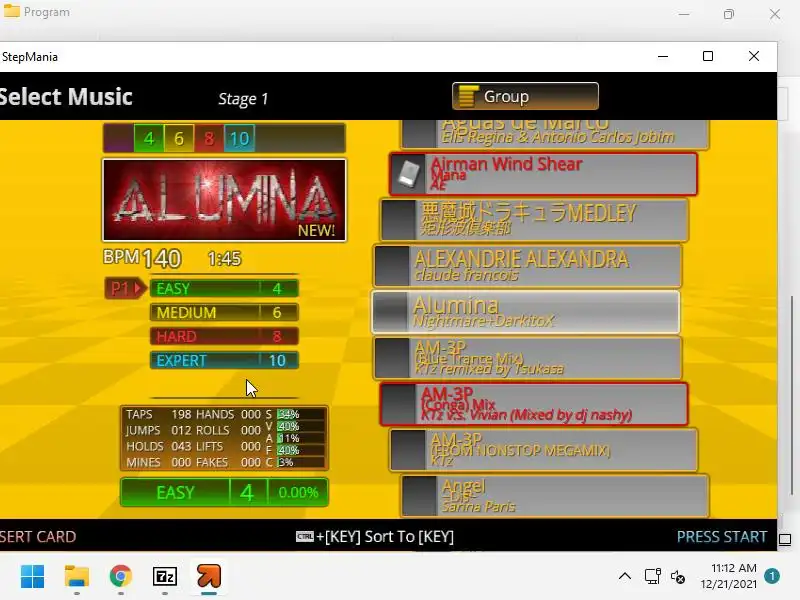Image resolution: width=800 pixels, height=600 pixels.
Task: Click difficulty meter 4 in top bar
Action: coord(149,138)
